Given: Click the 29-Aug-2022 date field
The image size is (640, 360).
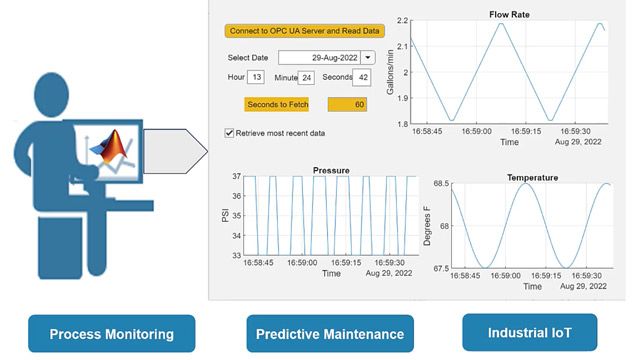Looking at the screenshot, I should tap(320, 58).
